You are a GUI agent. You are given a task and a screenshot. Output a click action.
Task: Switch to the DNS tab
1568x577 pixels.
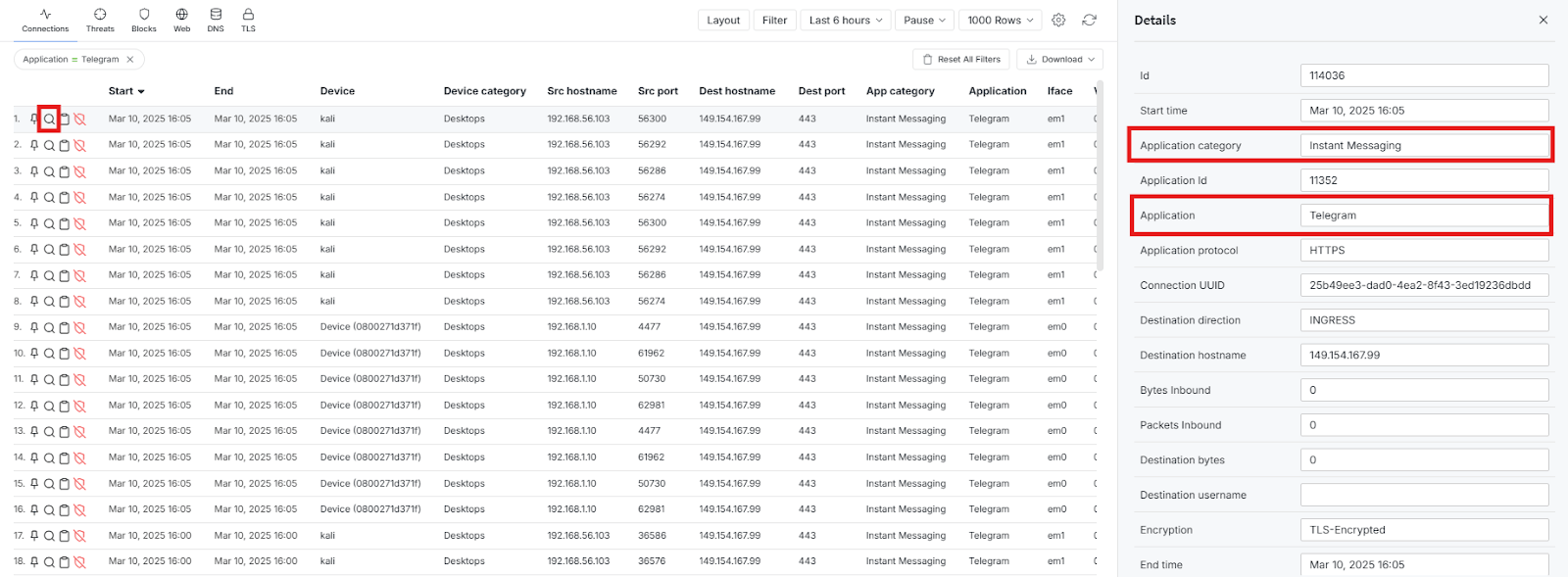coord(216,20)
